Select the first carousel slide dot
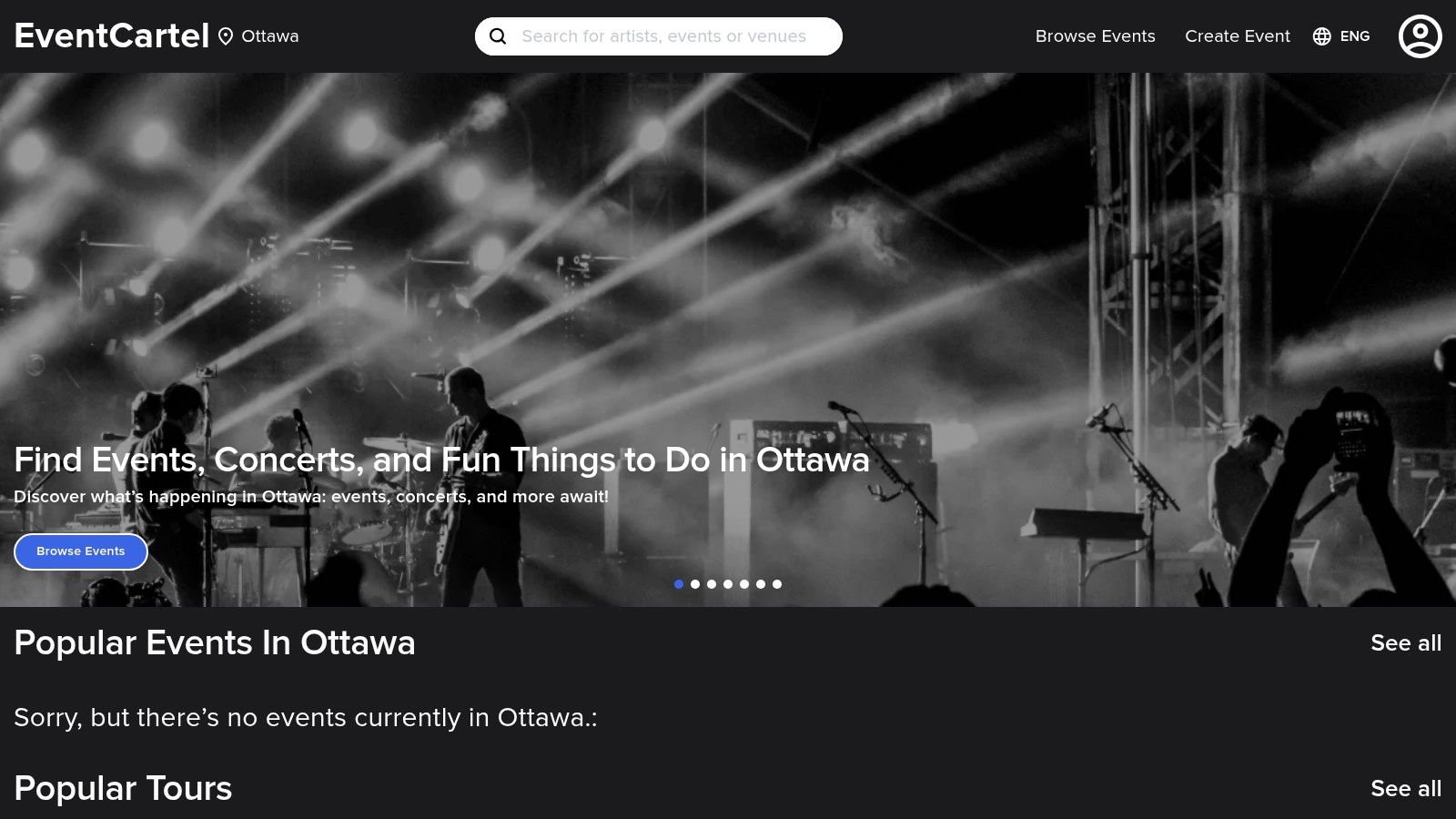This screenshot has width=1456, height=819. (x=679, y=584)
